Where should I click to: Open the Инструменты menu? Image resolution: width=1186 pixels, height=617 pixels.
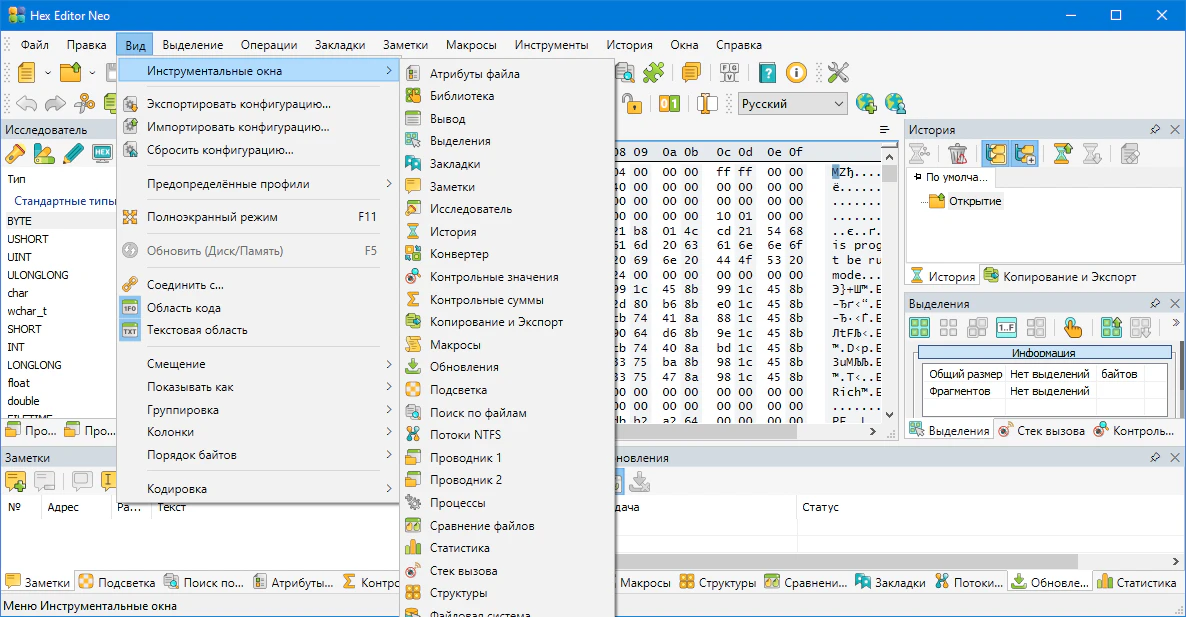[551, 45]
